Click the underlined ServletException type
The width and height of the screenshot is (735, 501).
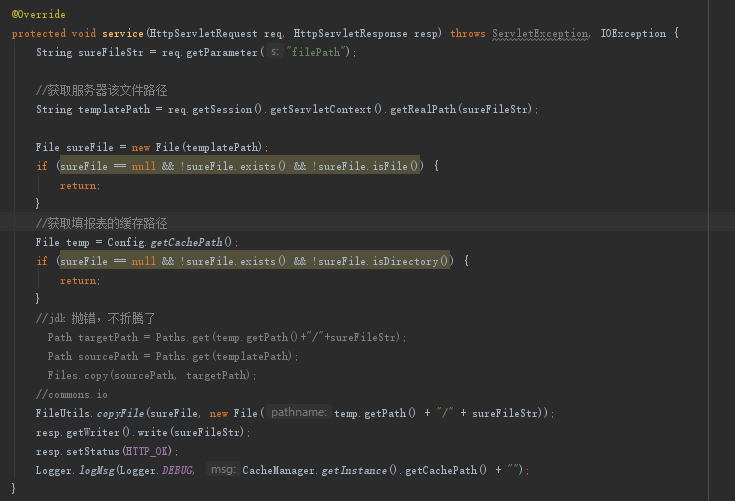[x=540, y=34]
